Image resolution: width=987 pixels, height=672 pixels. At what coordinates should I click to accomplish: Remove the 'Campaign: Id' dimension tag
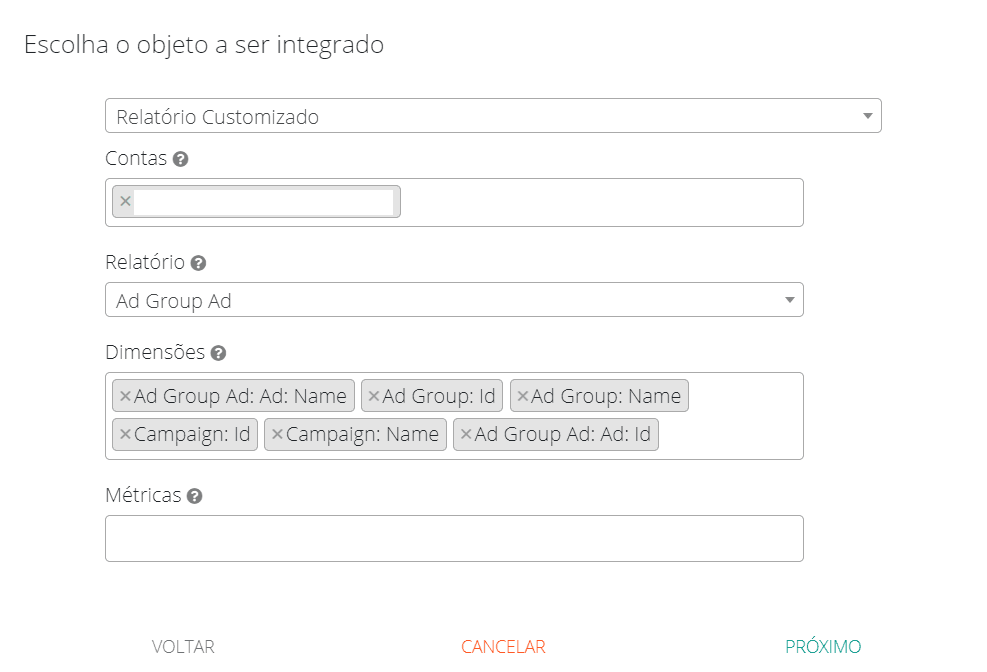pyautogui.click(x=125, y=435)
